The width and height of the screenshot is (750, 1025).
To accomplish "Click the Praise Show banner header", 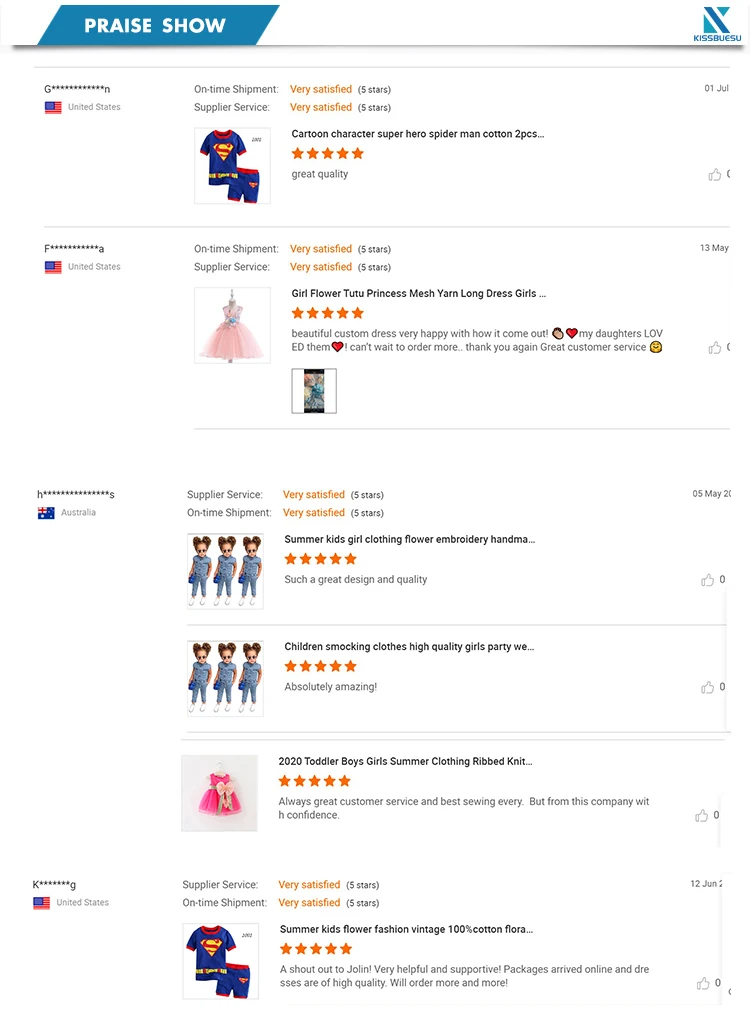I will click(155, 26).
